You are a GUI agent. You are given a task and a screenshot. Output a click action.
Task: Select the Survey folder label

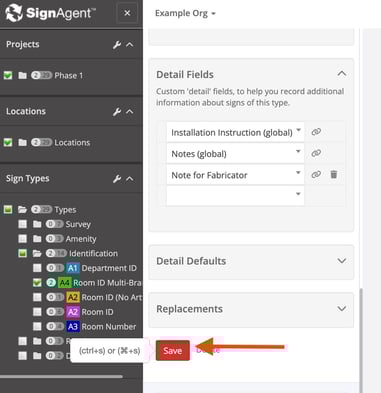click(78, 224)
